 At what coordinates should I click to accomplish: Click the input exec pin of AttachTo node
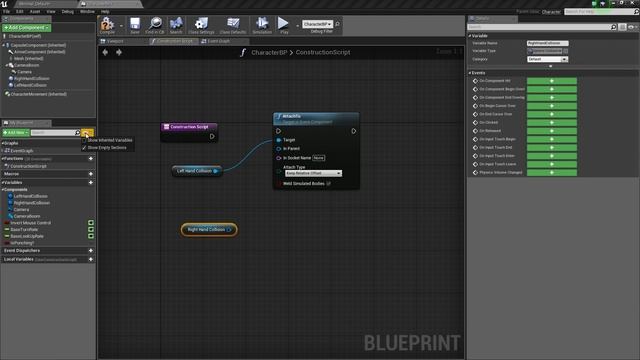[278, 131]
